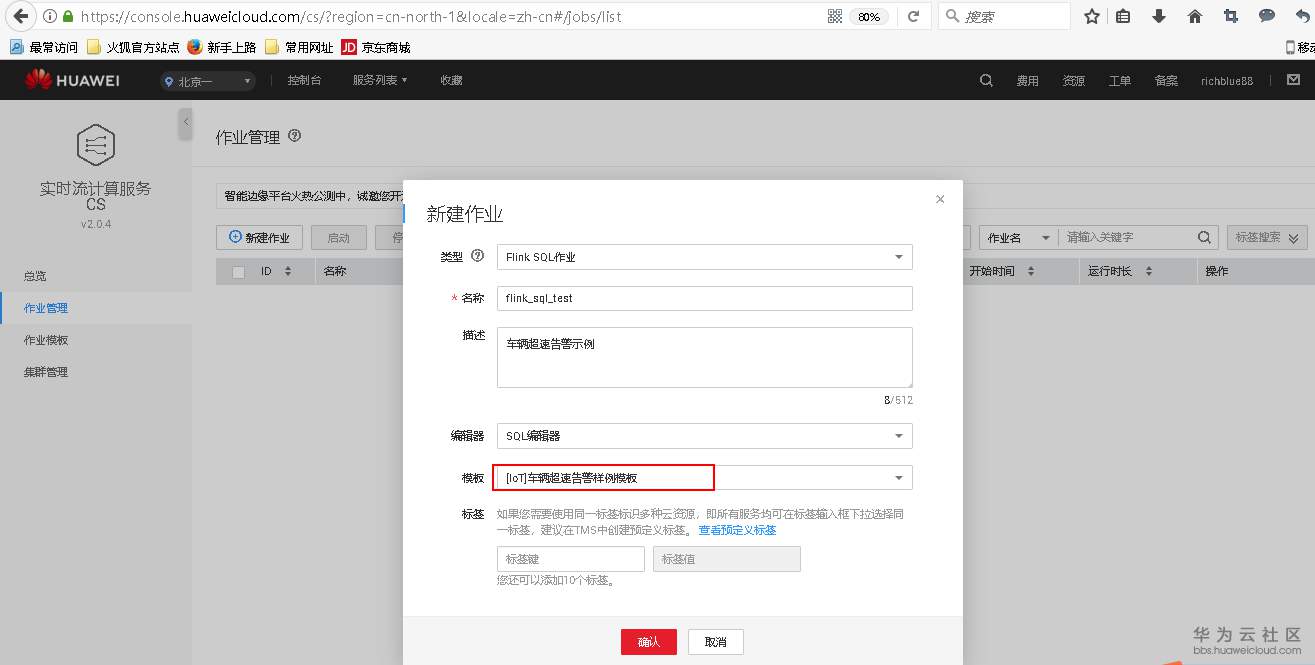Click the question mark beside 作业管理 title
The height and width of the screenshot is (665, 1315).
294,136
